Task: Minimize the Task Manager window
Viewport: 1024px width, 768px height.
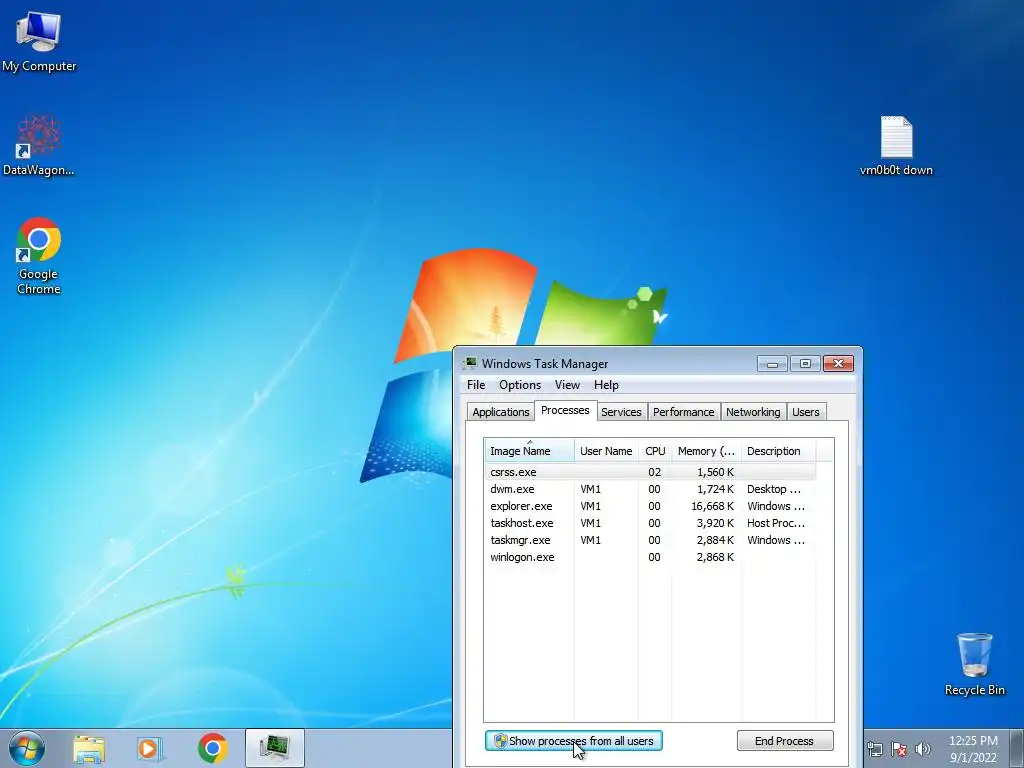Action: pyautogui.click(x=773, y=364)
